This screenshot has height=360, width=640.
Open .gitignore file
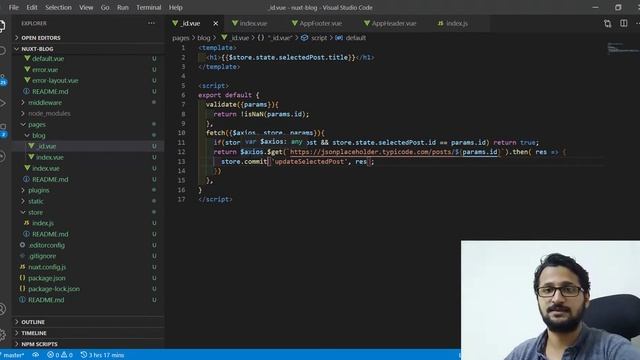pos(42,256)
